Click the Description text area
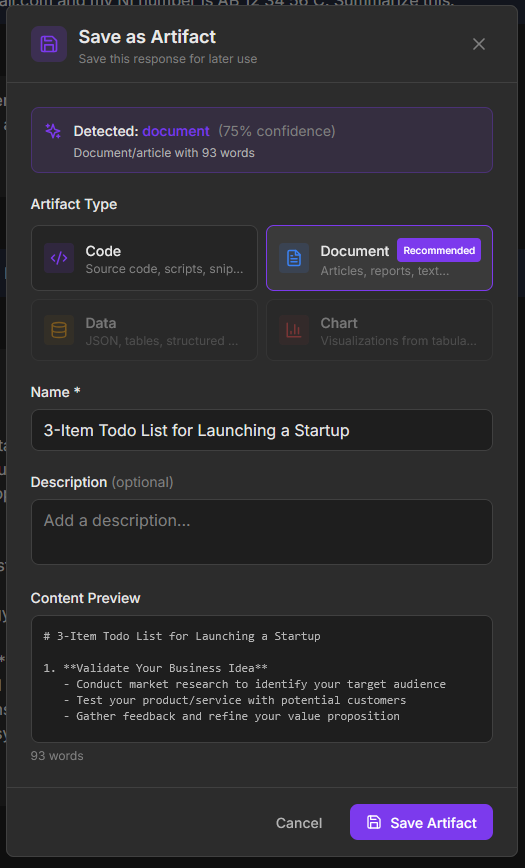525x868 pixels. (262, 532)
